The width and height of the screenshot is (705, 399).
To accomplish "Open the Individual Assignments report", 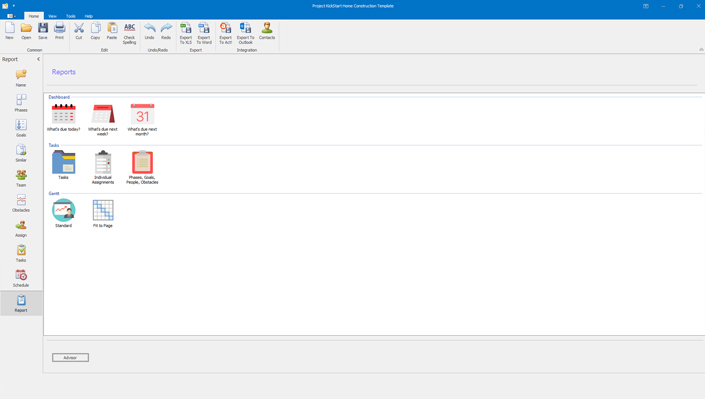I will (103, 167).
